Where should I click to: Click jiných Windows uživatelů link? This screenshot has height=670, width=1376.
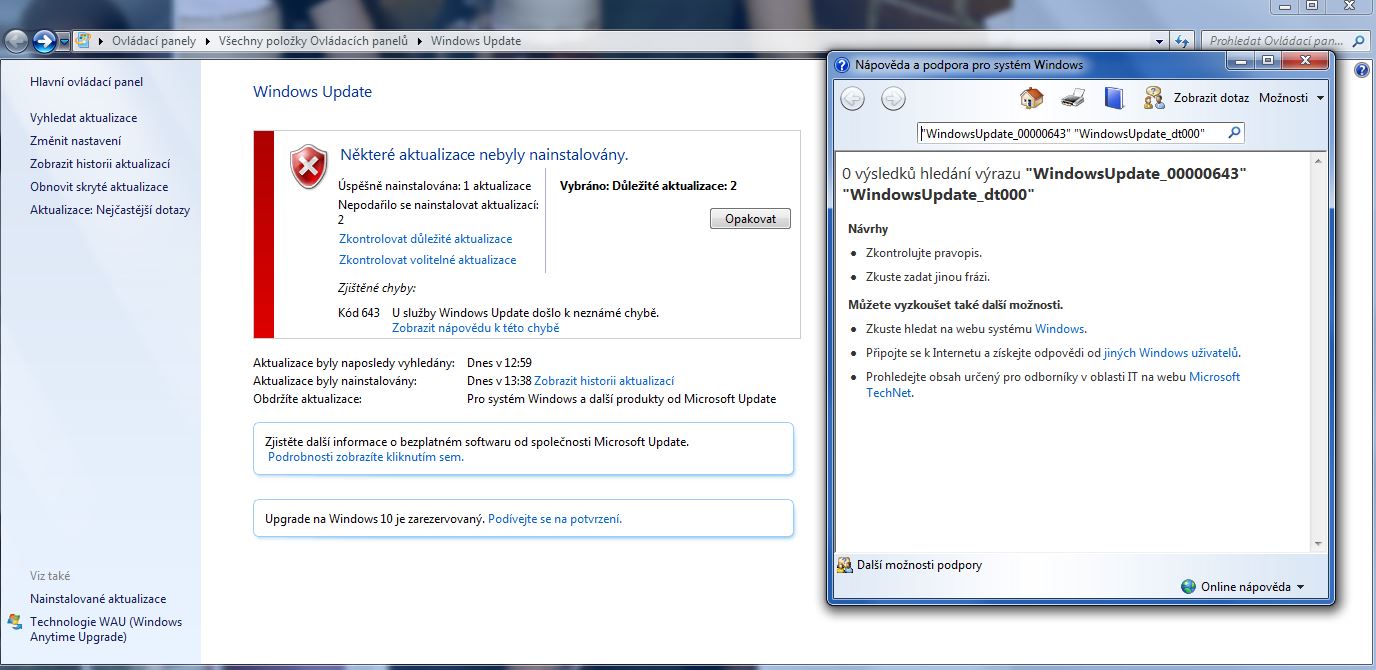tap(1172, 352)
